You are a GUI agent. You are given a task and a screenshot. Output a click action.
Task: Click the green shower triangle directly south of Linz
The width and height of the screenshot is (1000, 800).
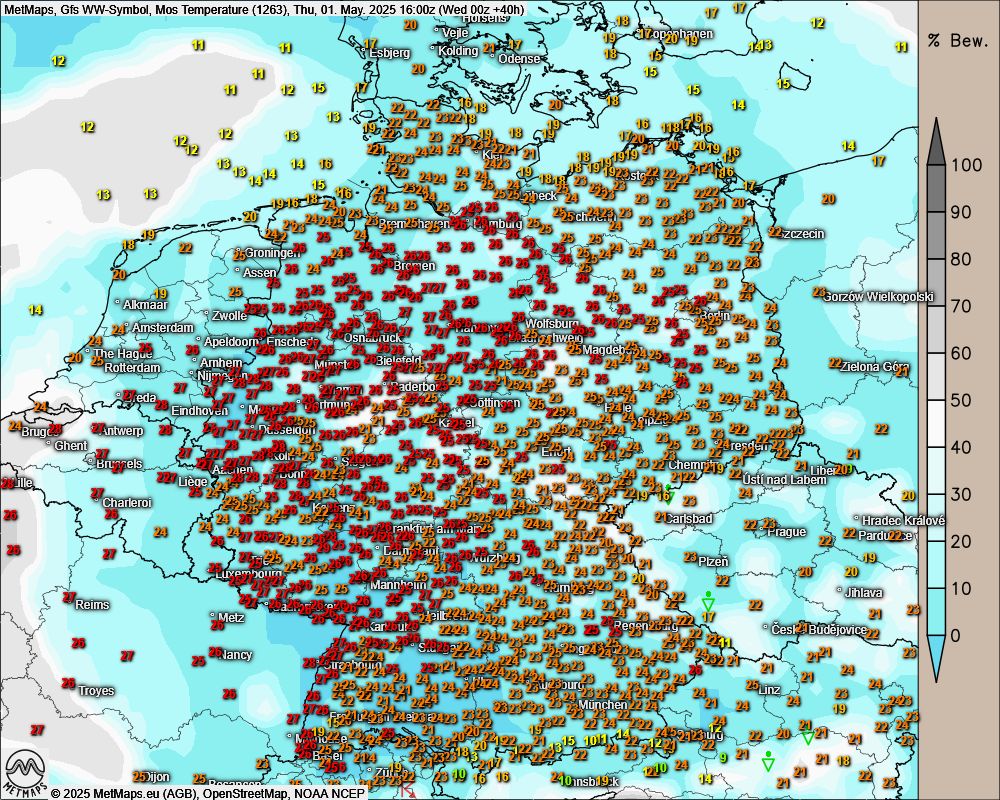[x=768, y=760]
